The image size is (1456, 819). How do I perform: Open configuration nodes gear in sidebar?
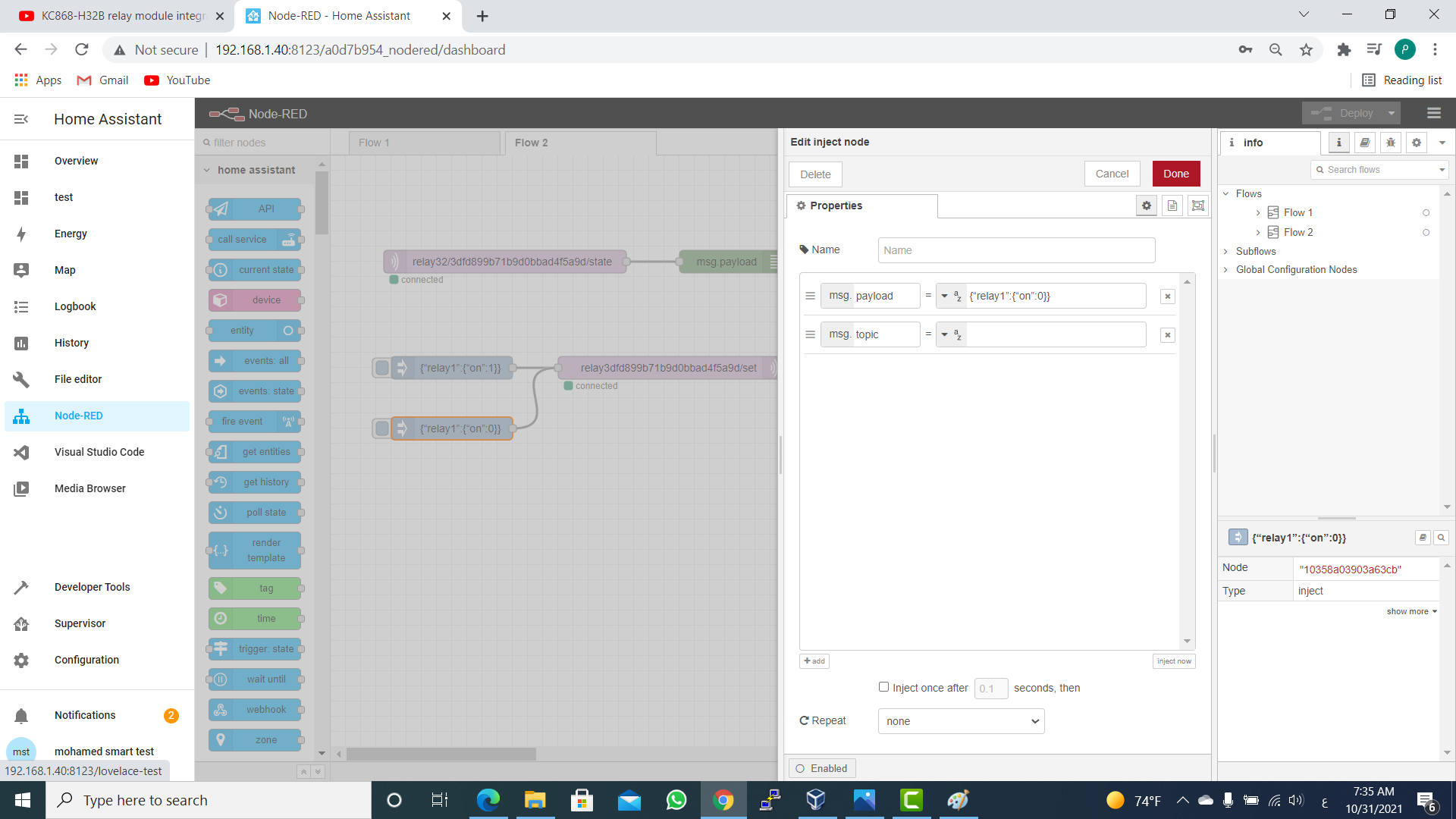(1416, 143)
